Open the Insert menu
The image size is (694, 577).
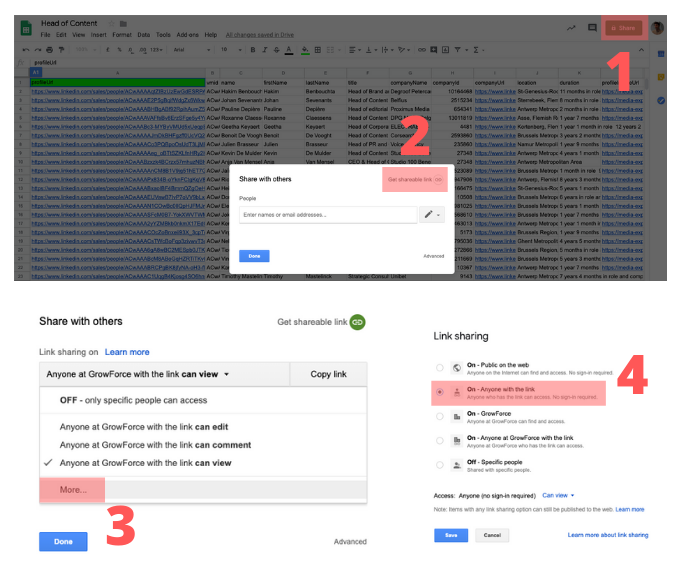click(98, 35)
